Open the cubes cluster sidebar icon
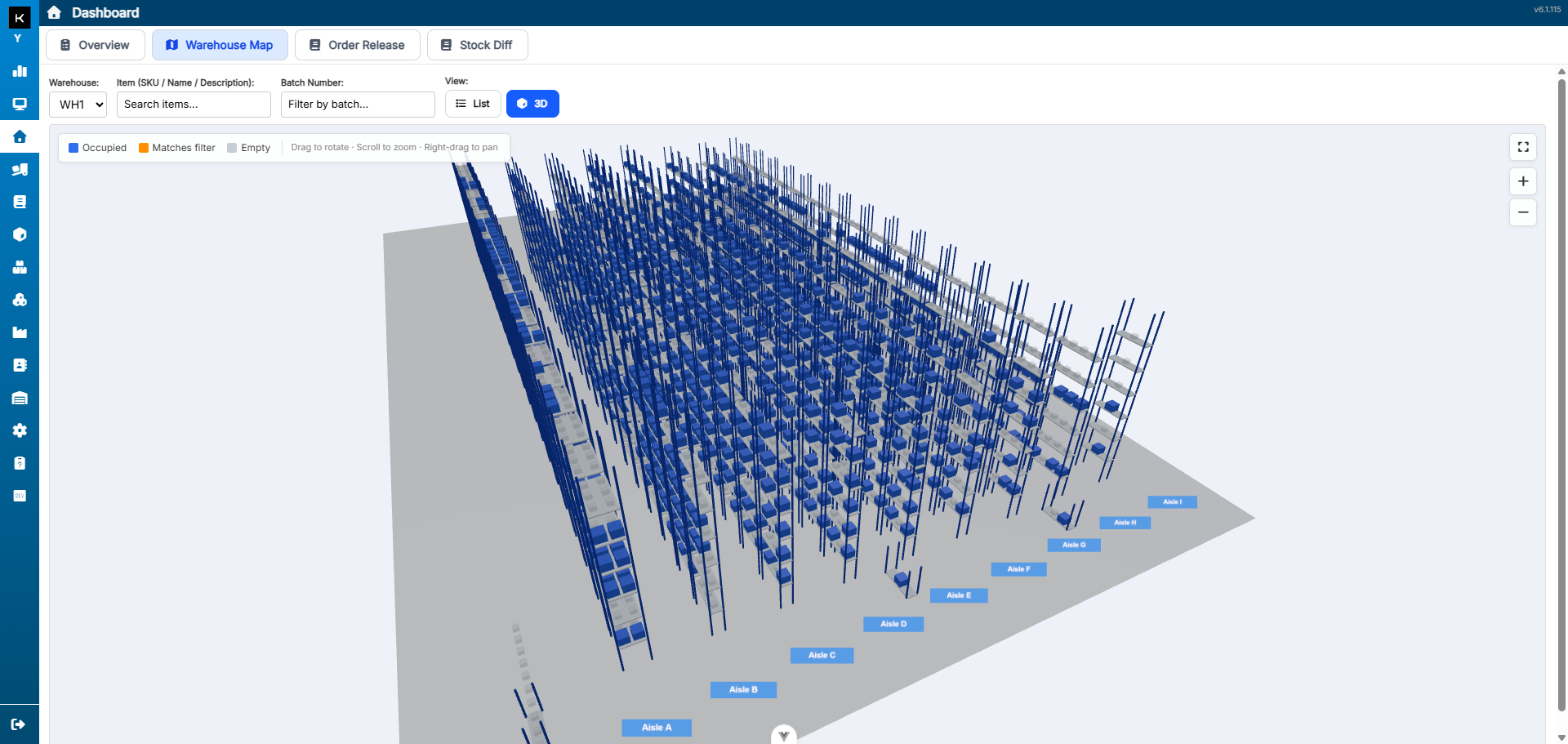Viewport: 1568px width, 744px height. coord(20,300)
